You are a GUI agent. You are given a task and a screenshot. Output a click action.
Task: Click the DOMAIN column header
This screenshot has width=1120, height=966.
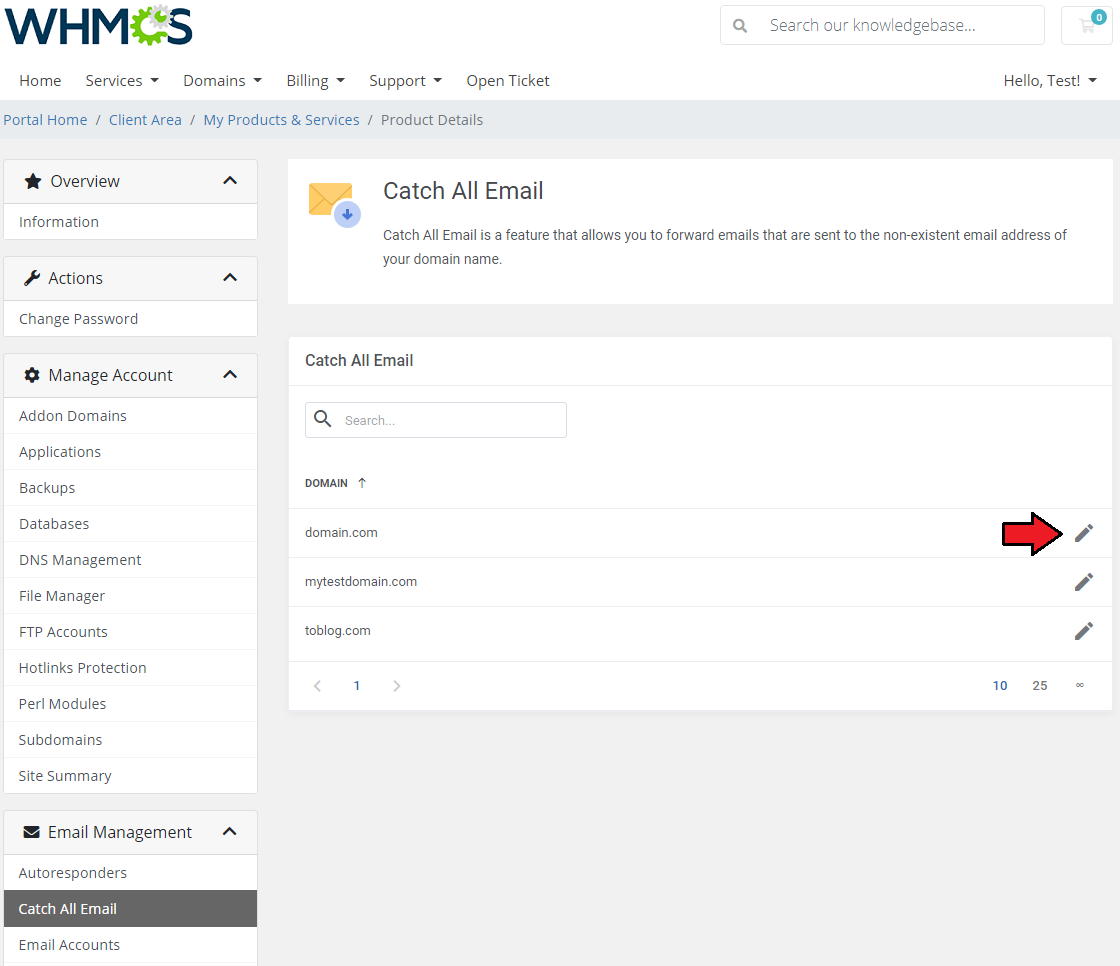pos(326,484)
